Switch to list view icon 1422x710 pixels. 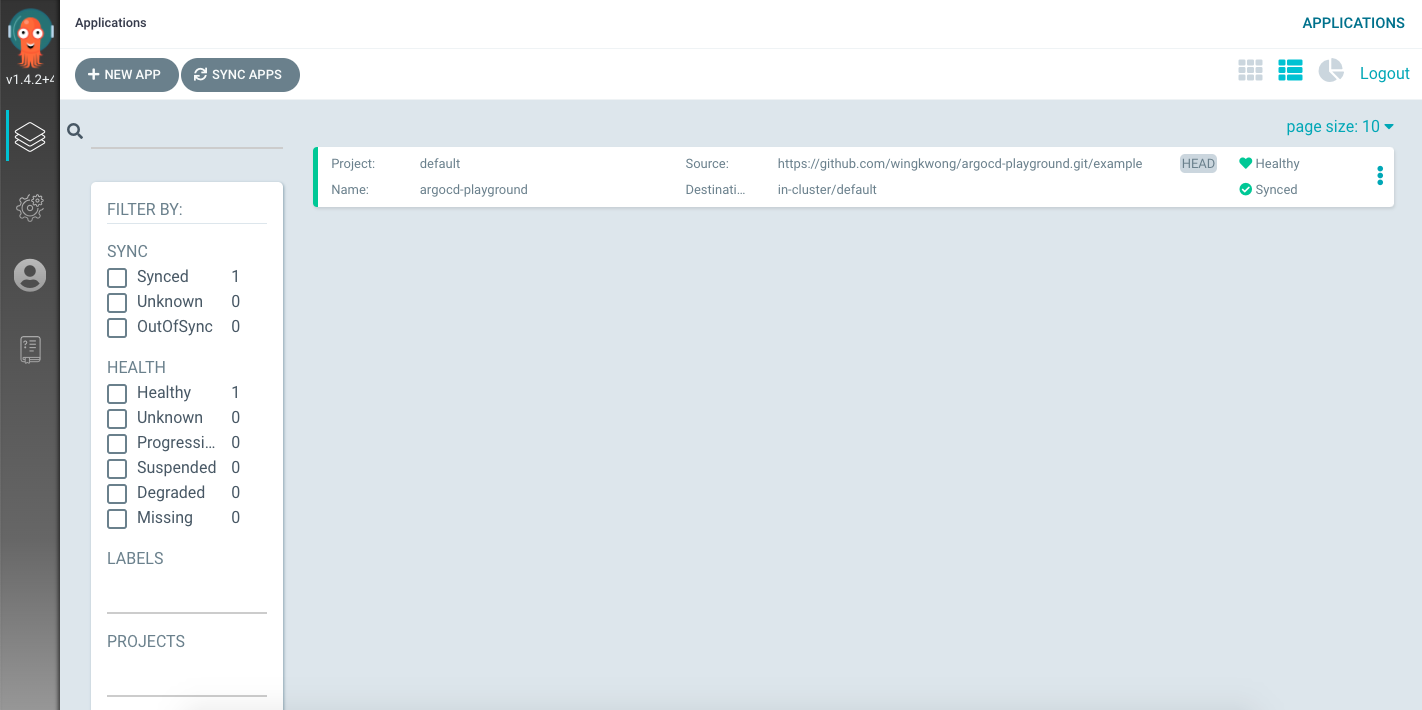point(1290,70)
